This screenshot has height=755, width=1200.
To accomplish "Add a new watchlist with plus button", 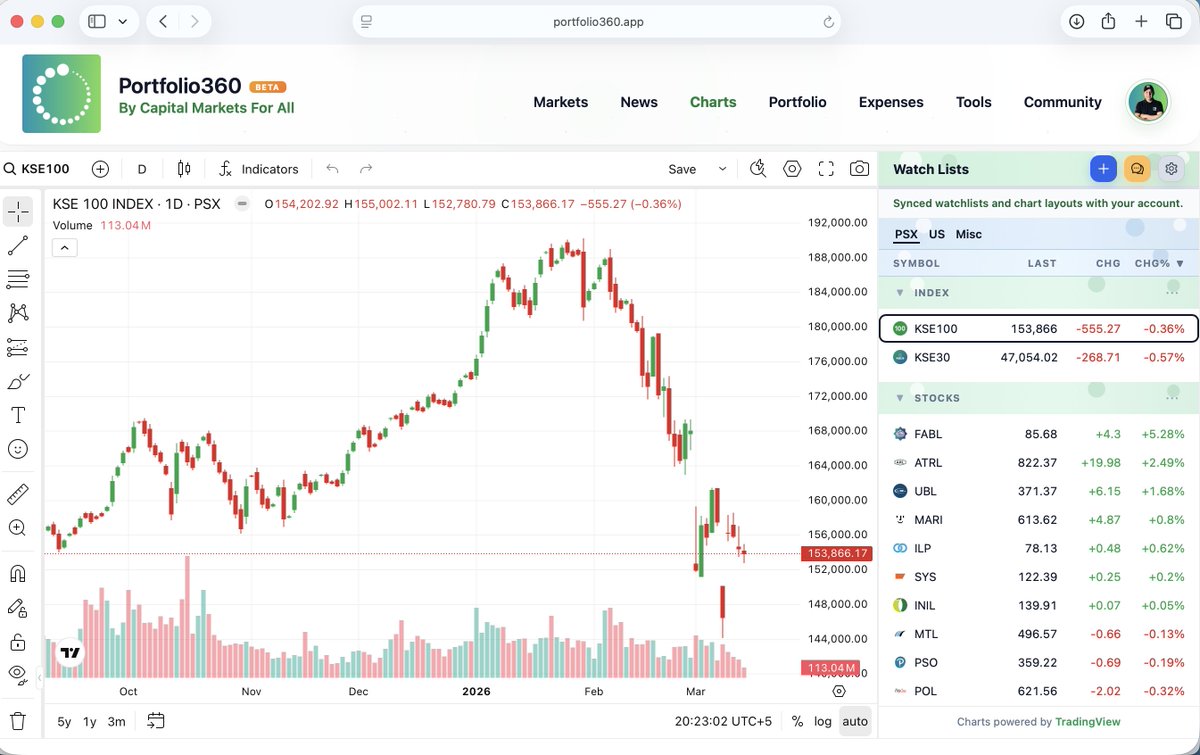I will click(1103, 169).
